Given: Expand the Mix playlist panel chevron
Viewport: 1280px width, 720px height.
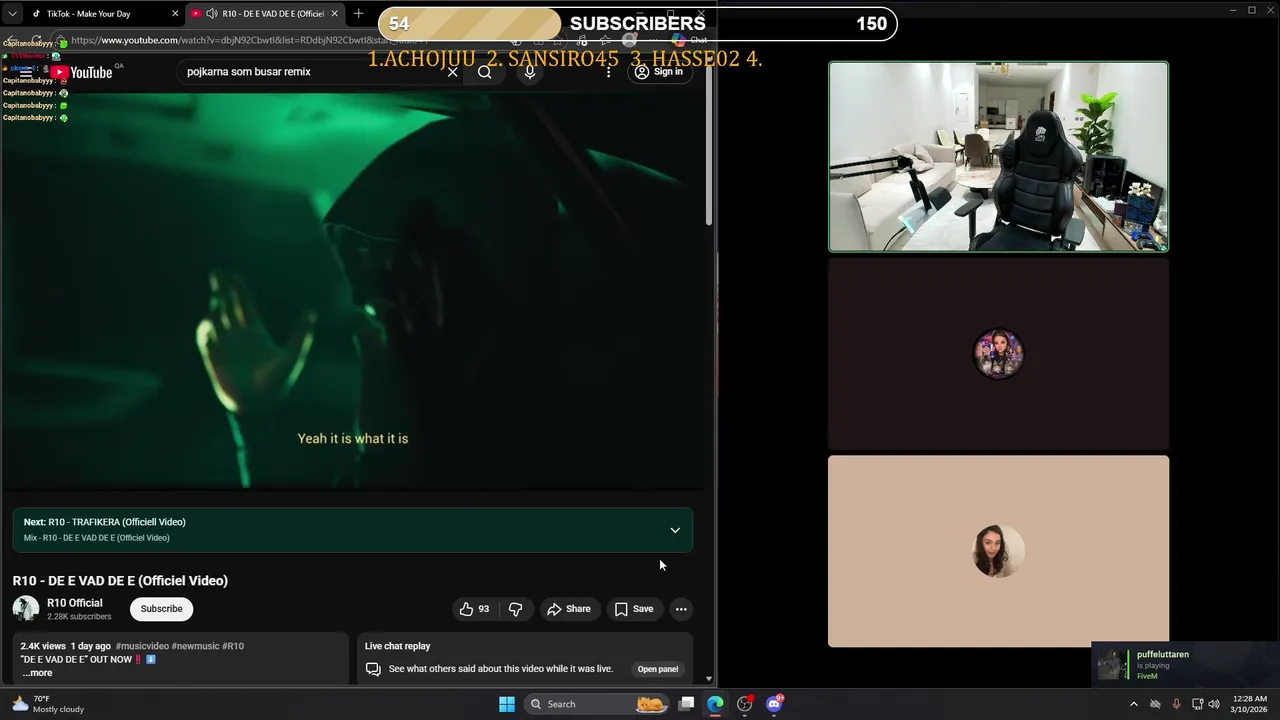Looking at the screenshot, I should pos(675,530).
